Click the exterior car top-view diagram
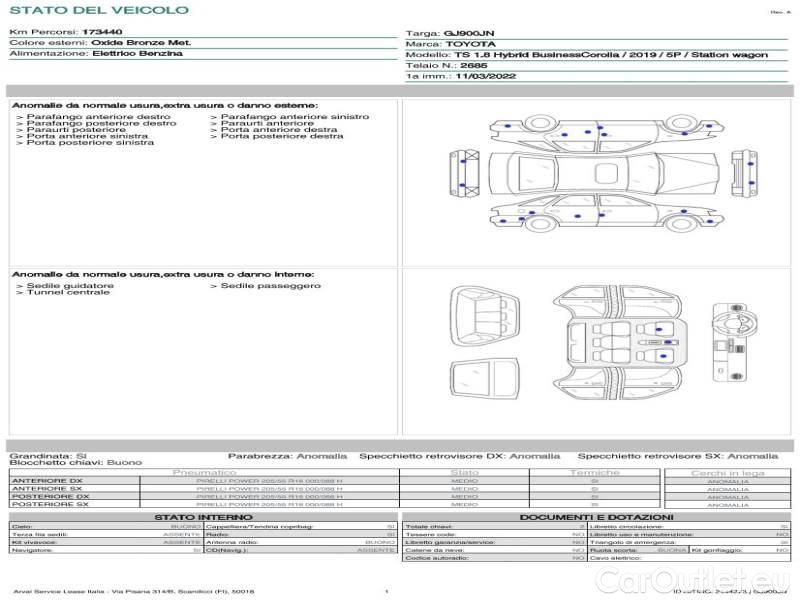800x600 pixels. (599, 173)
